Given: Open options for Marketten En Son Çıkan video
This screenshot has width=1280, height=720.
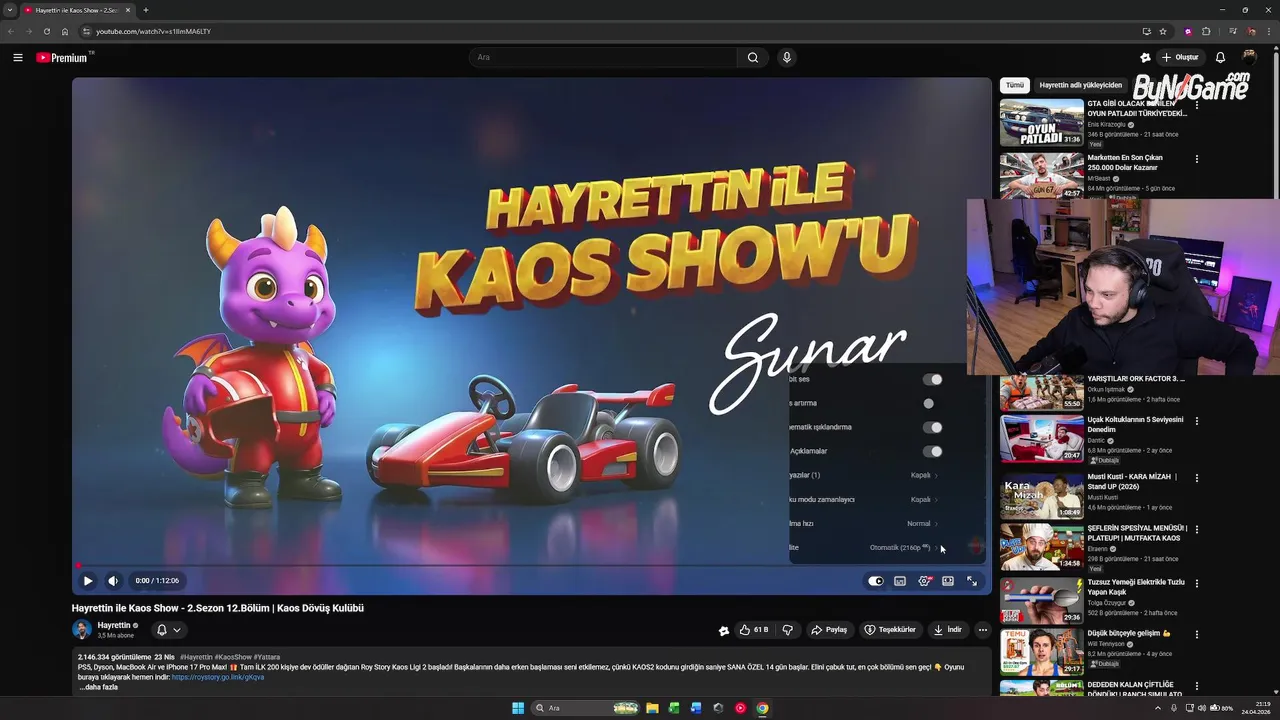Looking at the screenshot, I should point(1196,158).
